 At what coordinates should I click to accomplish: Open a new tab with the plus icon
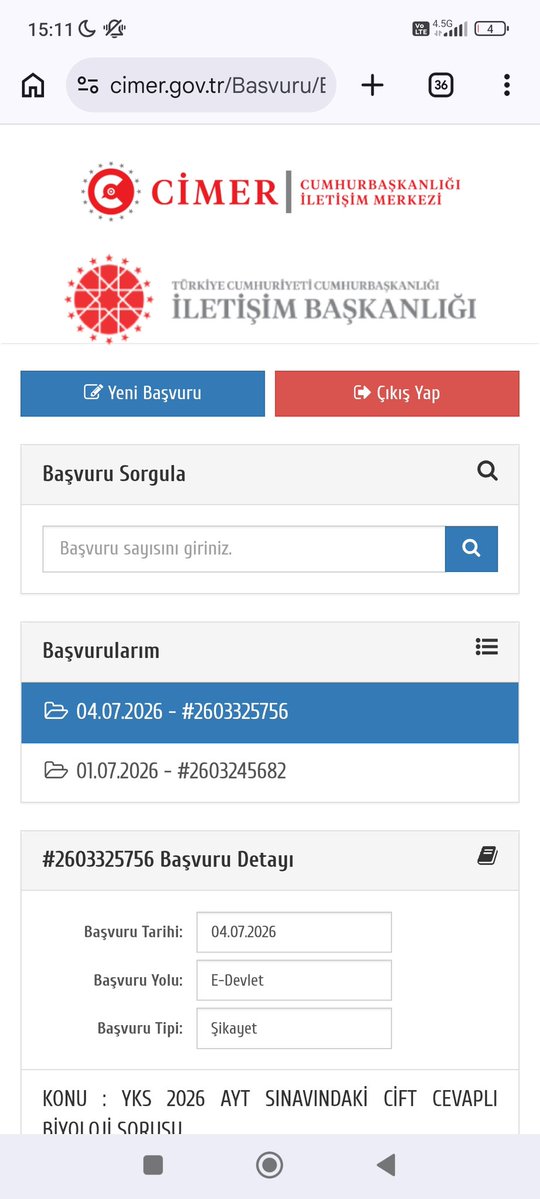pyautogui.click(x=372, y=86)
